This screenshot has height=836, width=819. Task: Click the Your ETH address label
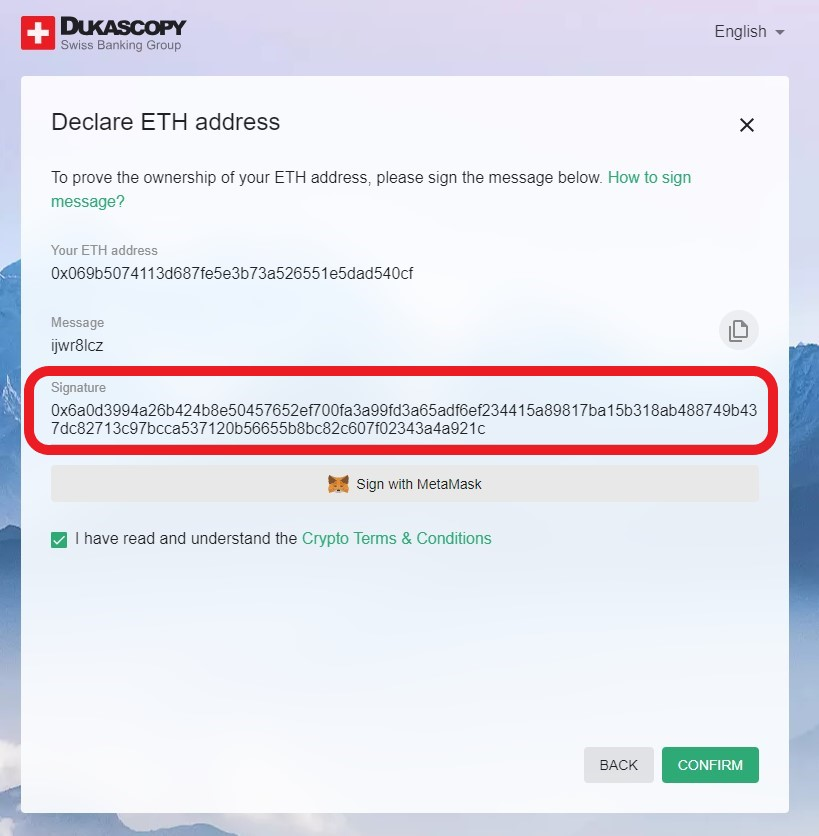[105, 251]
